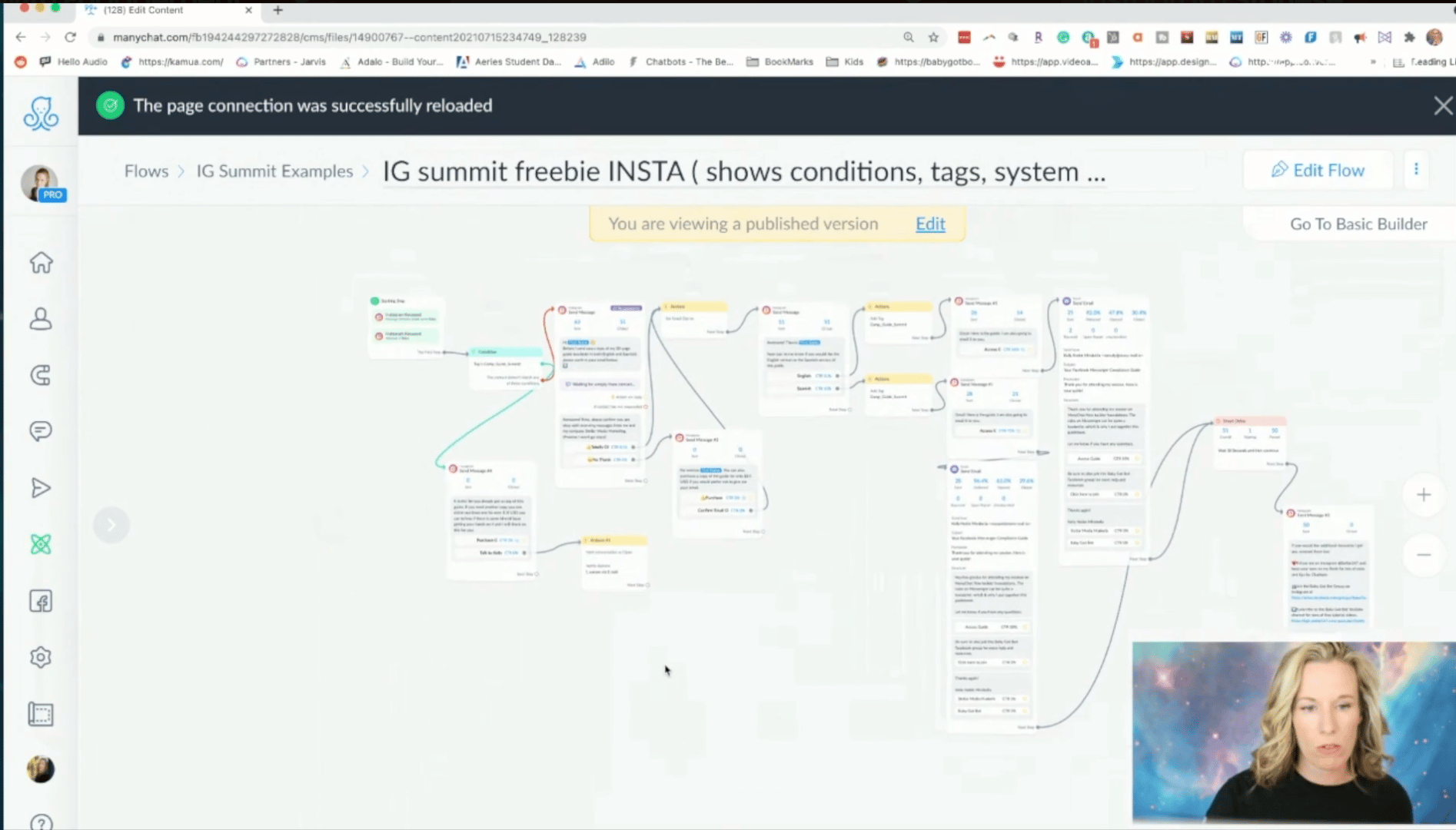Image resolution: width=1456 pixels, height=830 pixels.
Task: Open the ManyChat logo home
Action: (x=41, y=114)
